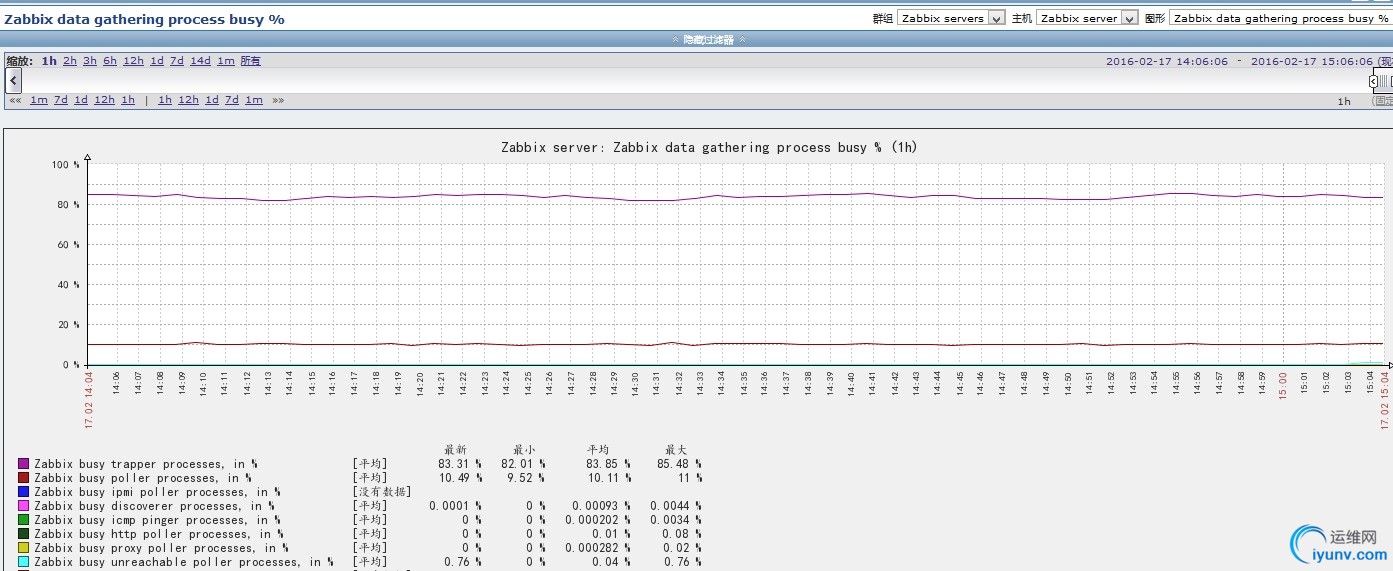Move period back by 7d
Viewport: 1393px width, 571px height.
tap(61, 100)
